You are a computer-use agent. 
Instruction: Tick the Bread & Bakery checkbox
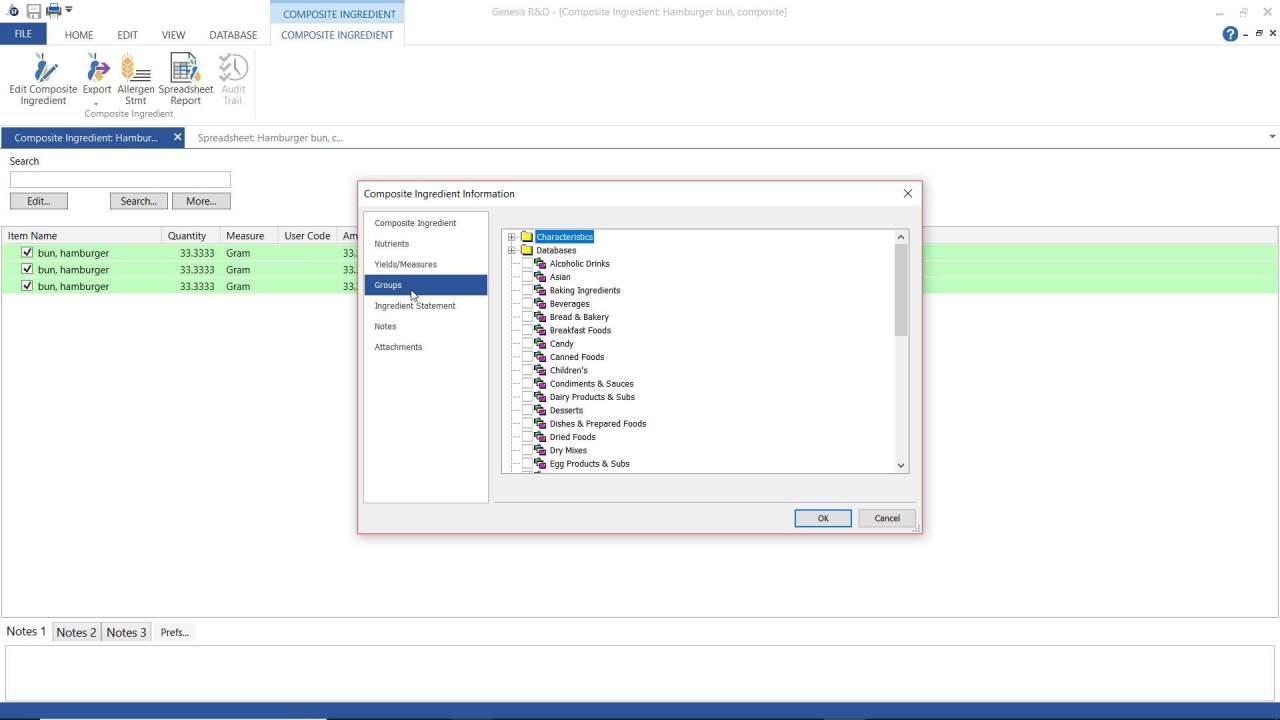point(528,317)
